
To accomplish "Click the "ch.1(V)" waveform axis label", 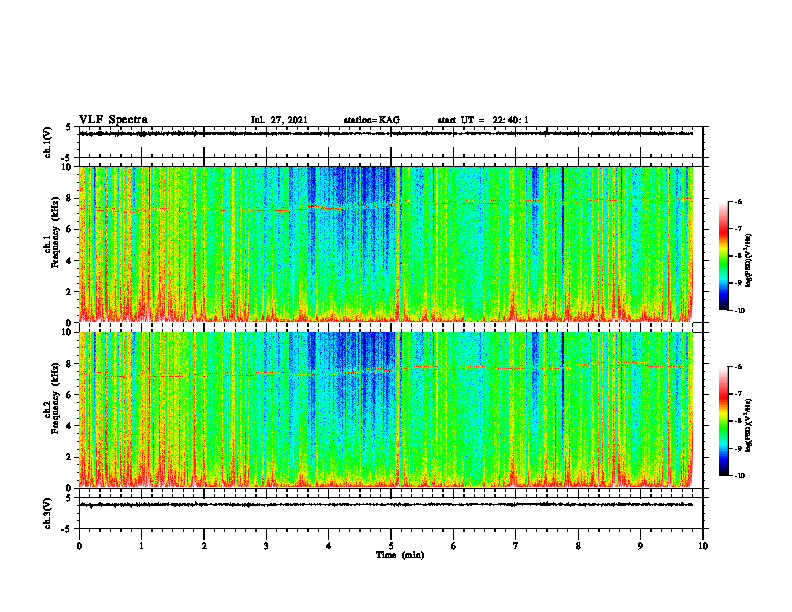I will (x=48, y=142).
